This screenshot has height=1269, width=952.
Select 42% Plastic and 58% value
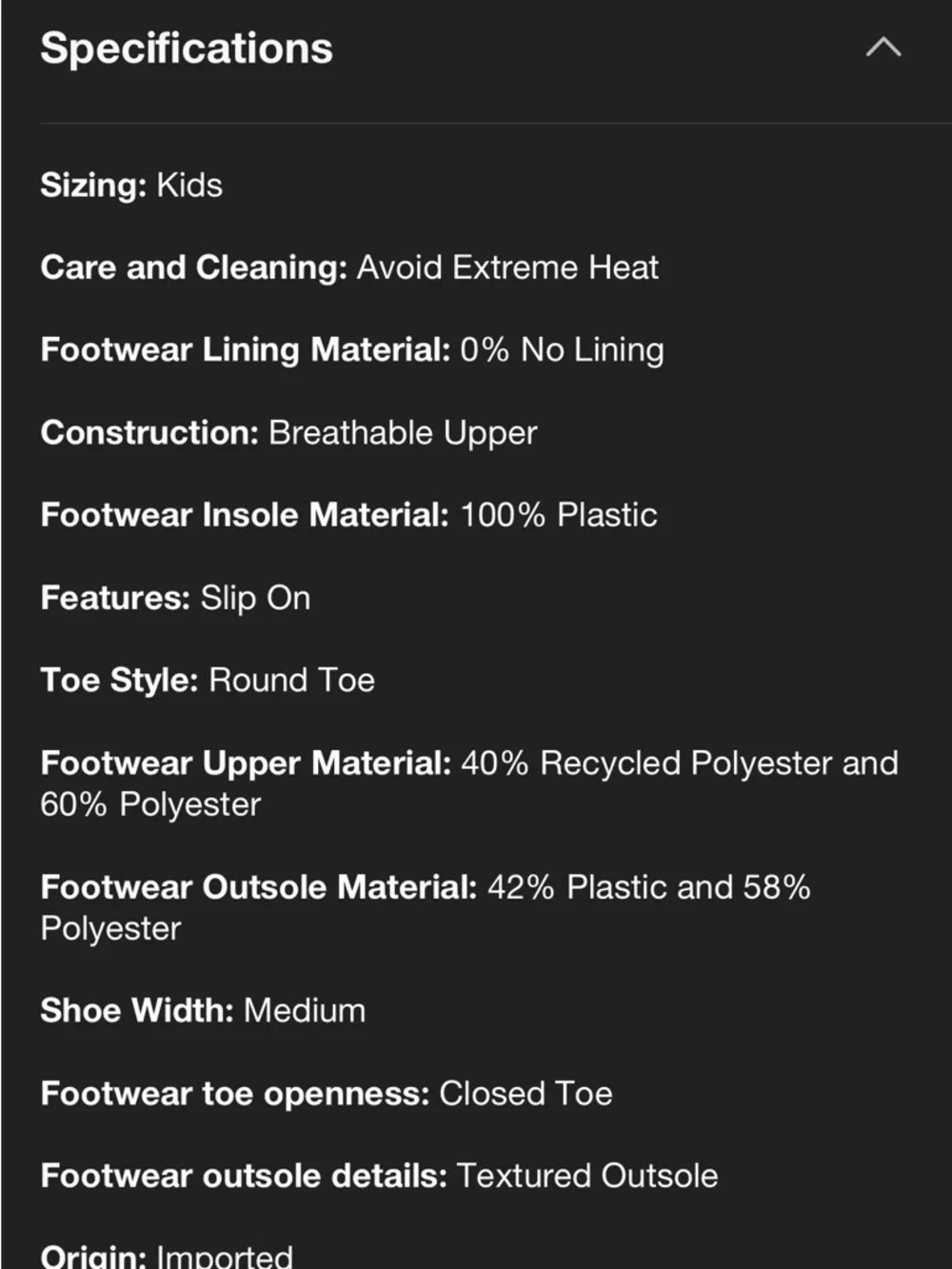(x=649, y=887)
